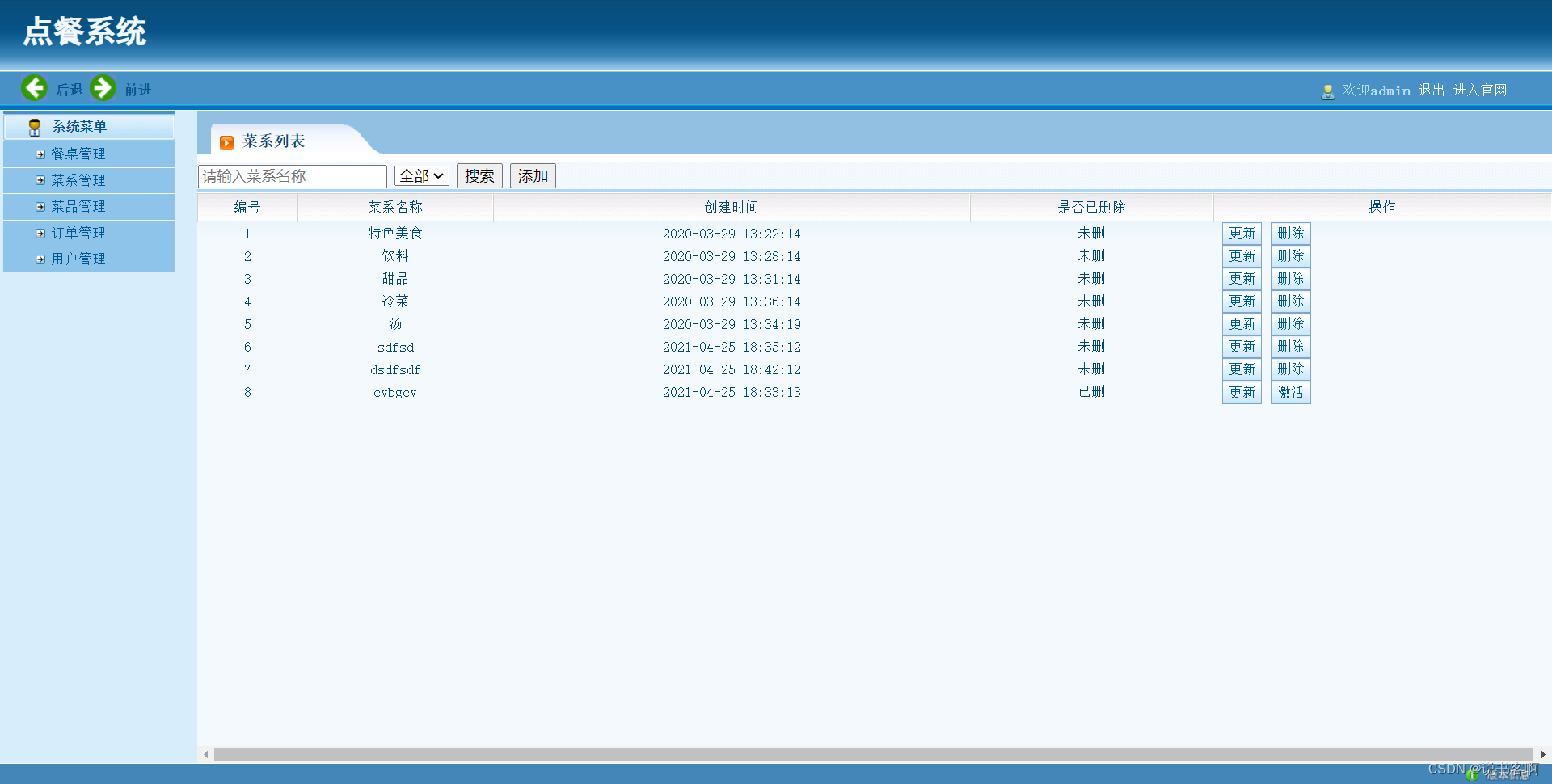Open 菜品管理 in the sidebar menu
This screenshot has height=784, width=1552.
coord(78,207)
